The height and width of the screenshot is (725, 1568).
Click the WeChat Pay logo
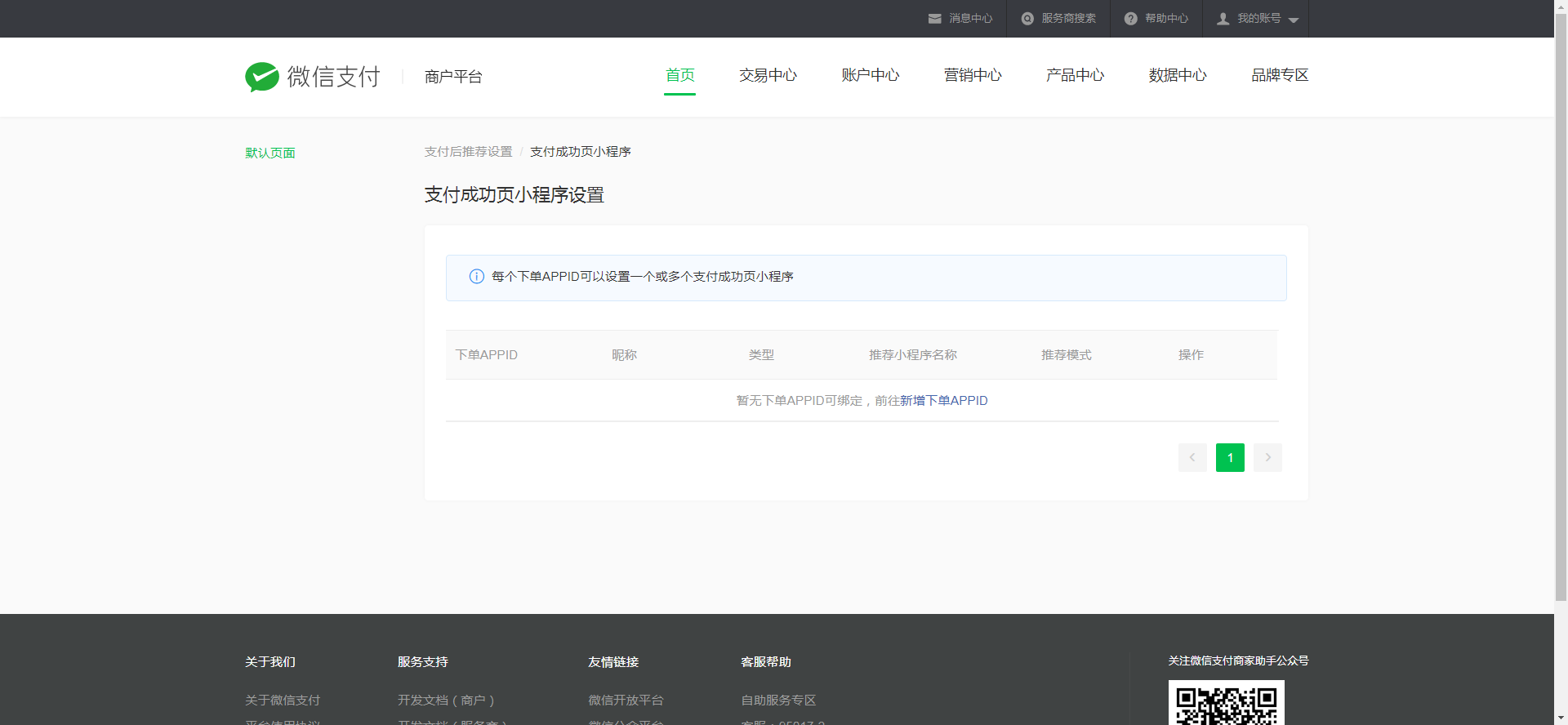coord(313,77)
